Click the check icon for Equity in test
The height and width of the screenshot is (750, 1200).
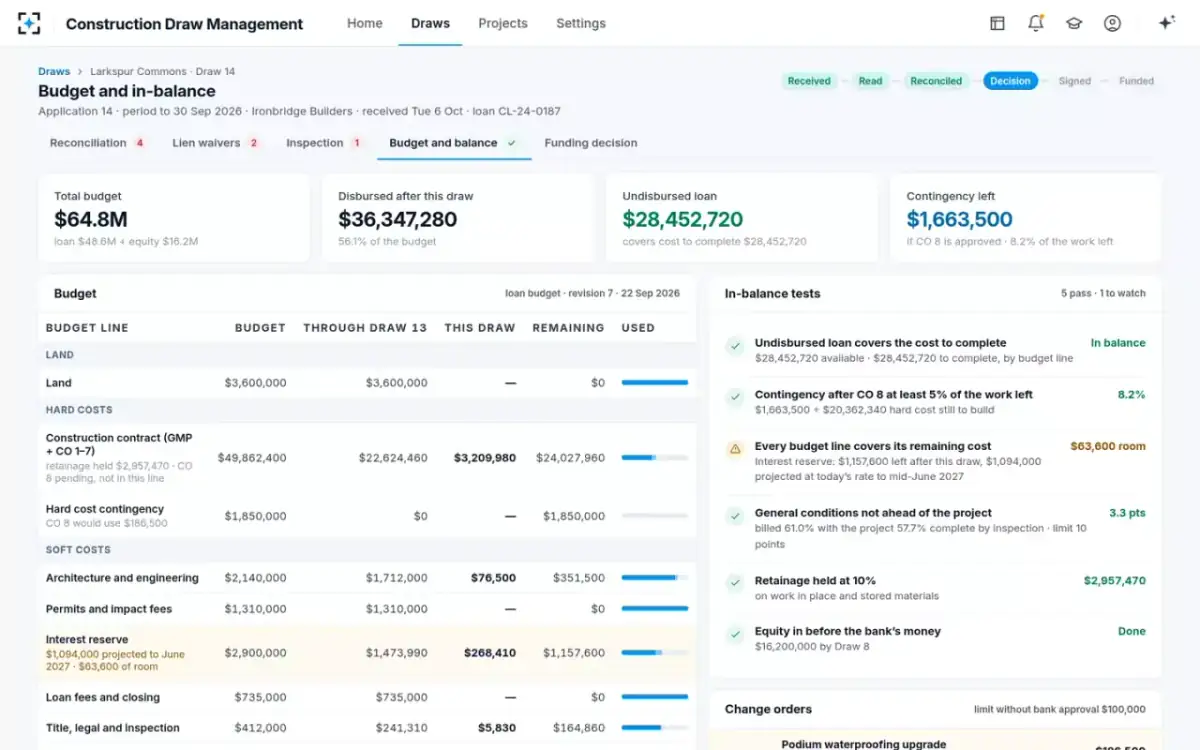(735, 635)
